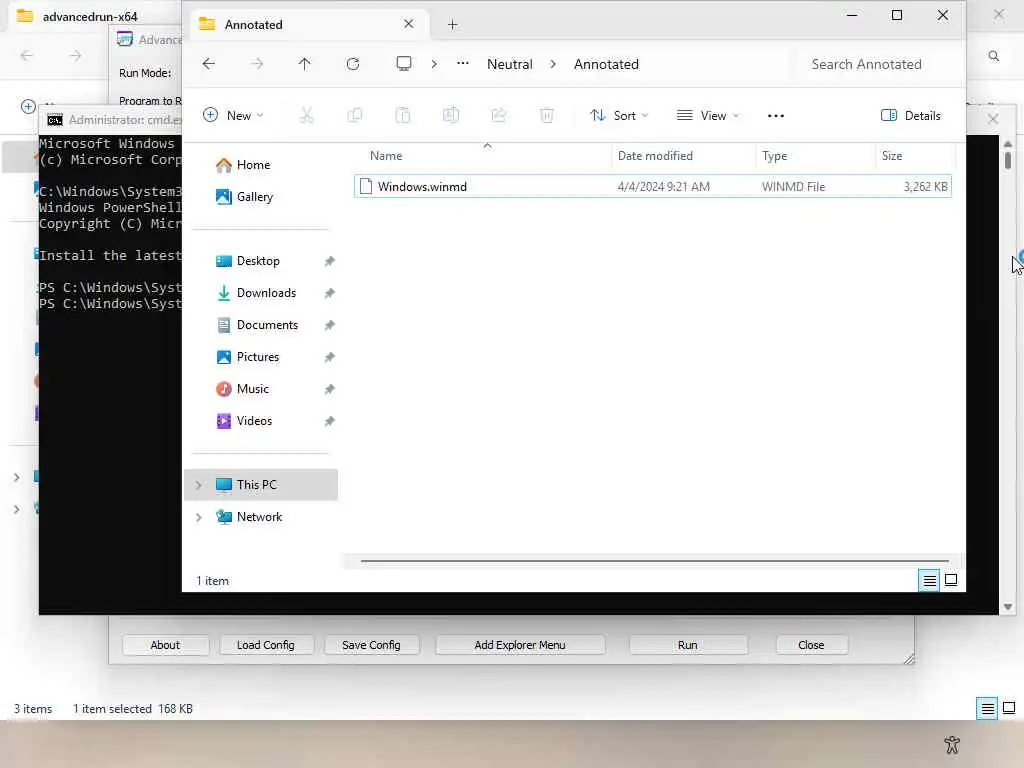Click the 4/4/2024 9:21 AM date cell

tap(664, 187)
